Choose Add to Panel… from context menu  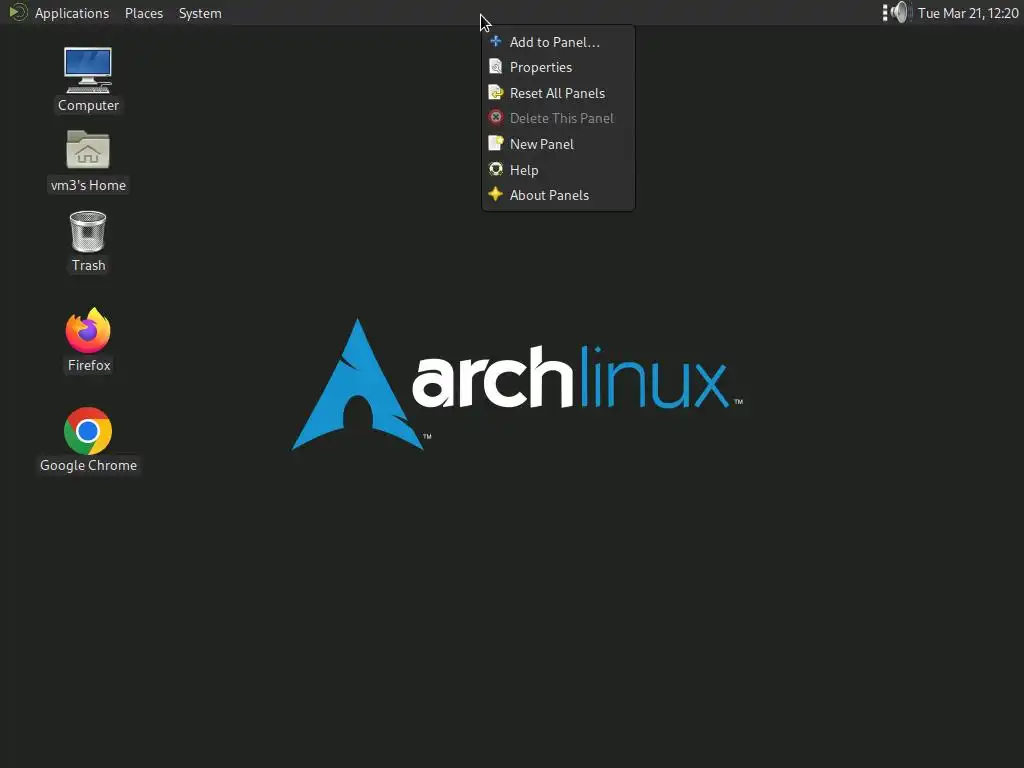click(558, 42)
